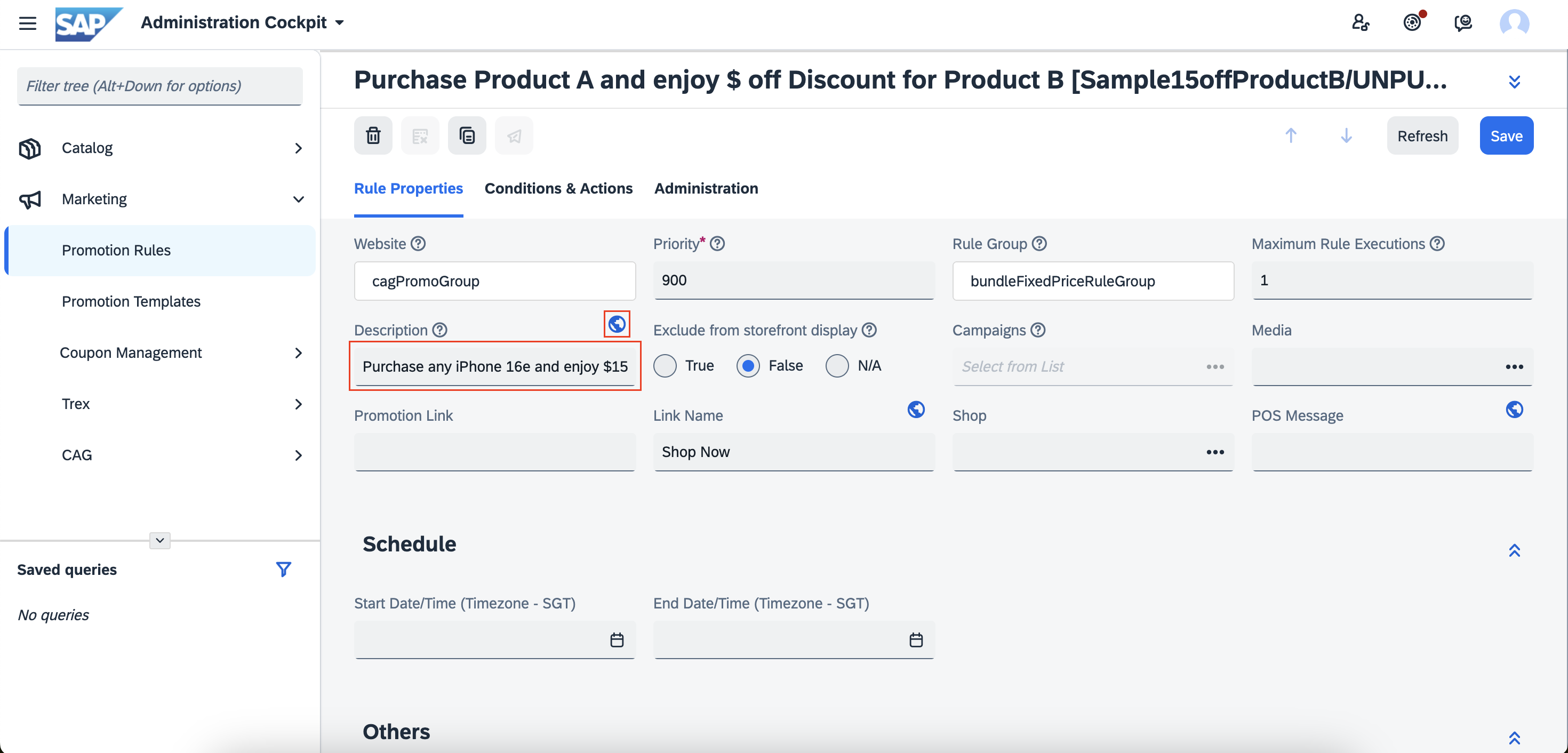Click the greyed-out rule edit icon
The height and width of the screenshot is (753, 1568).
click(x=420, y=135)
